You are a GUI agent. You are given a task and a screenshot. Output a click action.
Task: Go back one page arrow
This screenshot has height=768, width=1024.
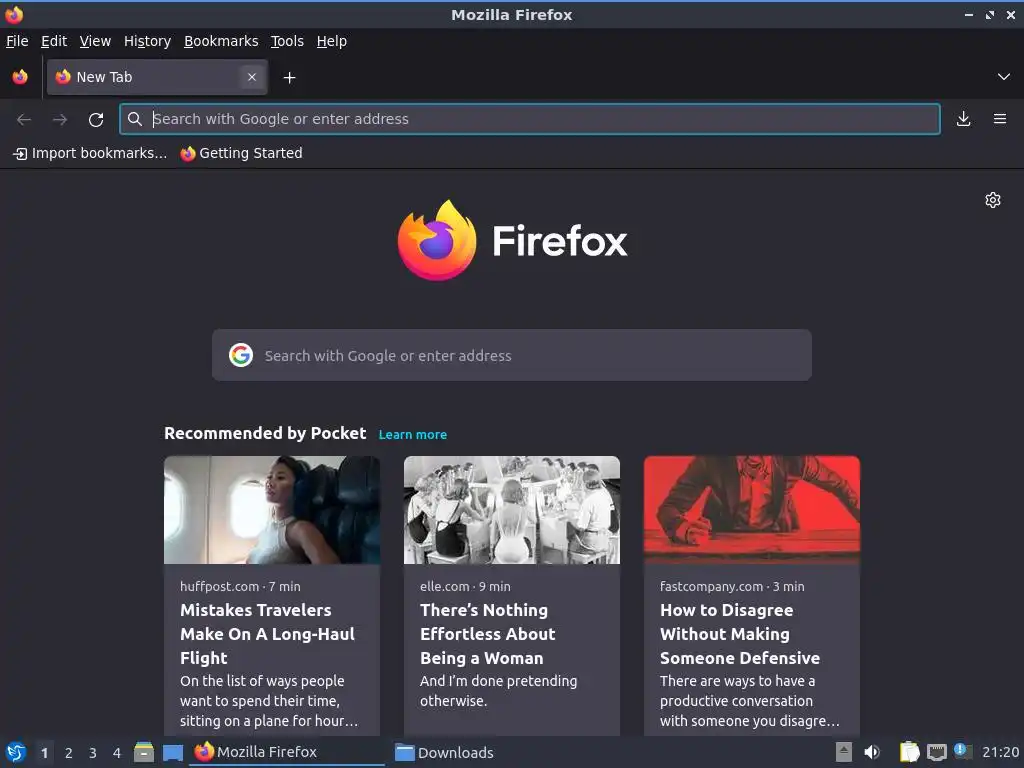(24, 120)
